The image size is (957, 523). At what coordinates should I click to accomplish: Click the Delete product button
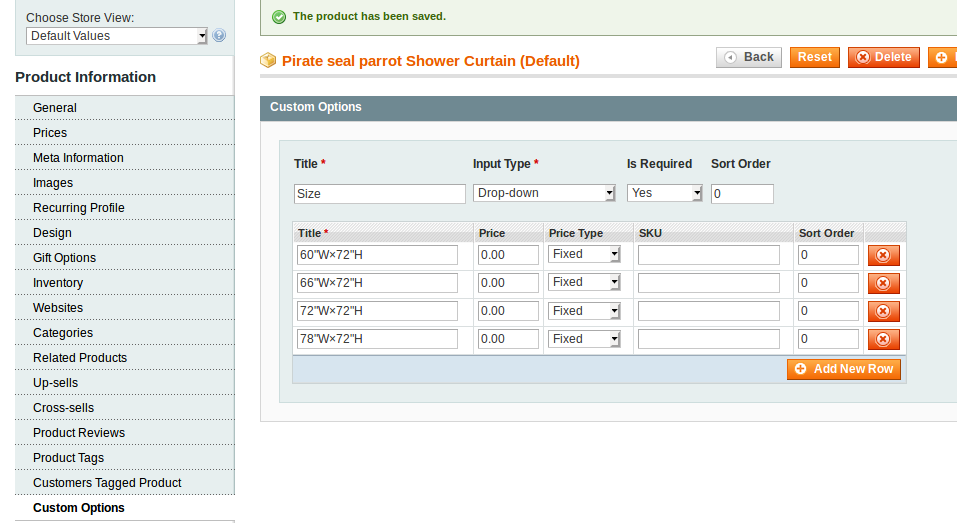pyautogui.click(x=883, y=57)
